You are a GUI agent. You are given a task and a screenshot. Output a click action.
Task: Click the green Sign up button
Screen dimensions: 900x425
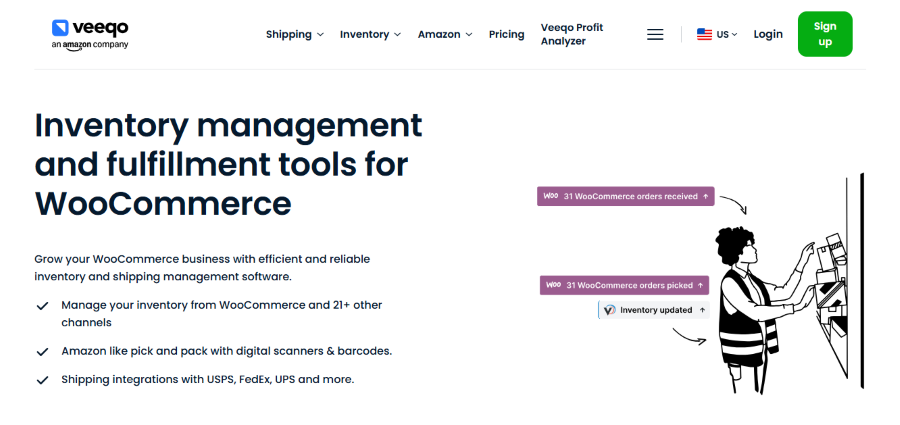tap(825, 34)
